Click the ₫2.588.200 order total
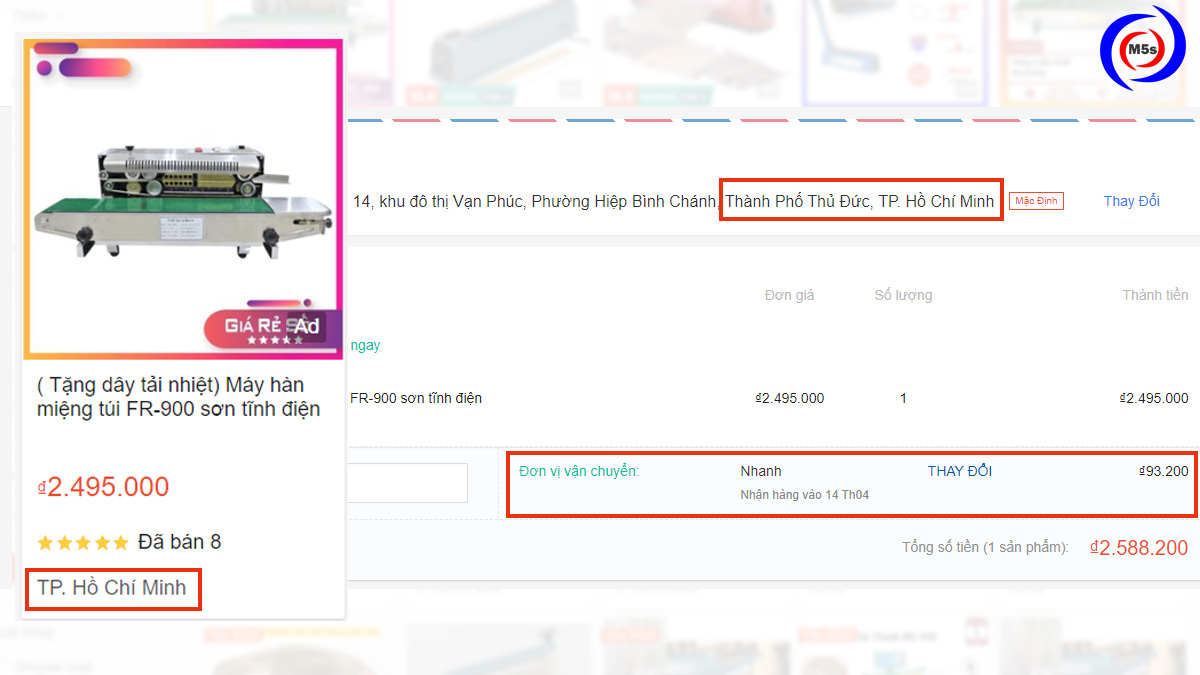 tap(1139, 548)
